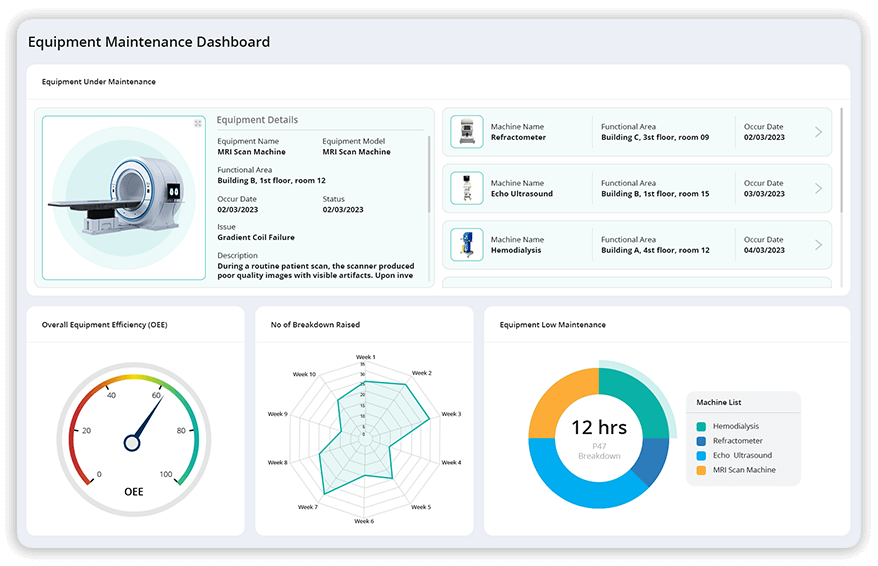
Task: Expand the Echo Ultrasound row chevron
Action: (x=818, y=188)
